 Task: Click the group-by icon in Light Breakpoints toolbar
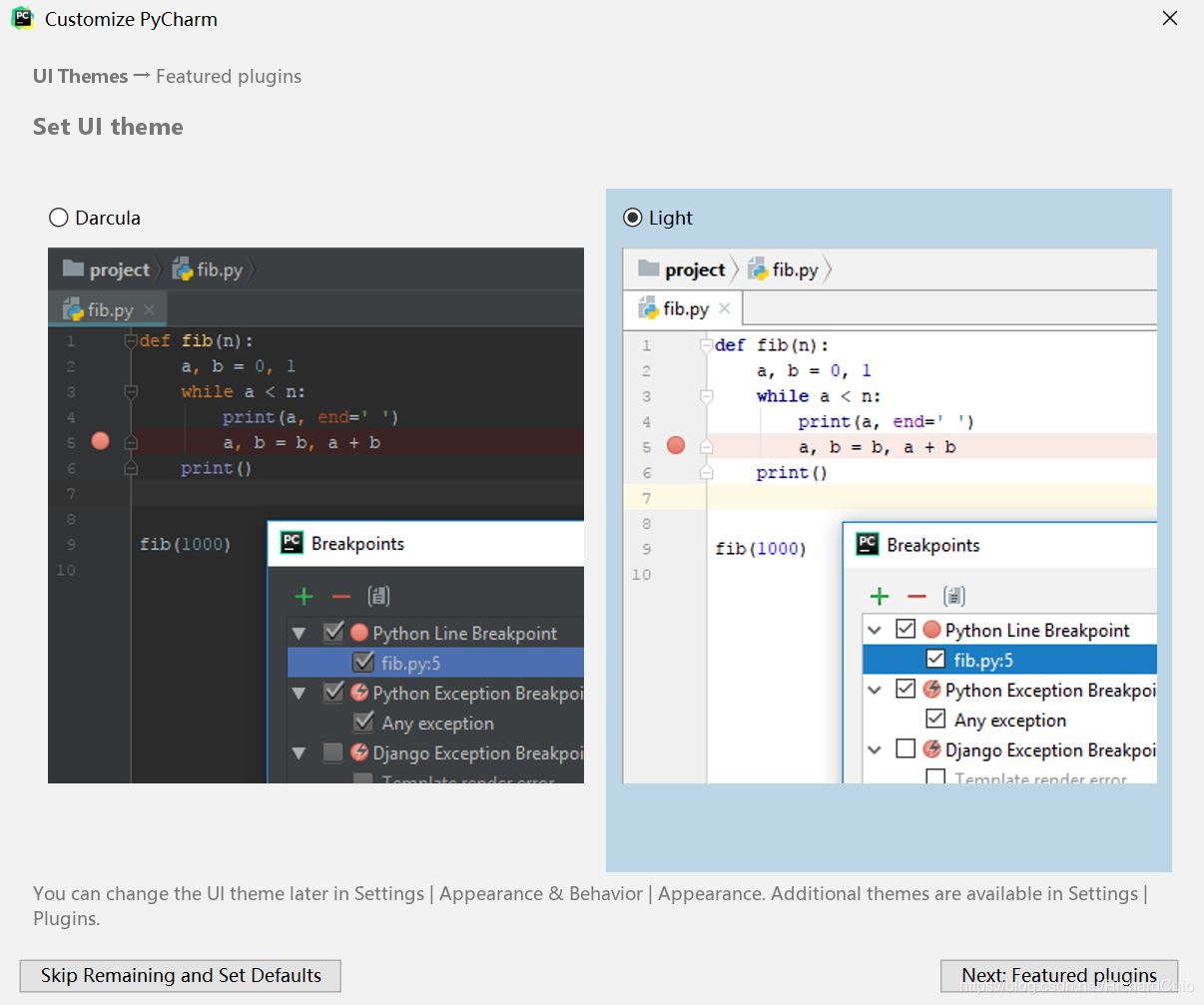tap(954, 597)
